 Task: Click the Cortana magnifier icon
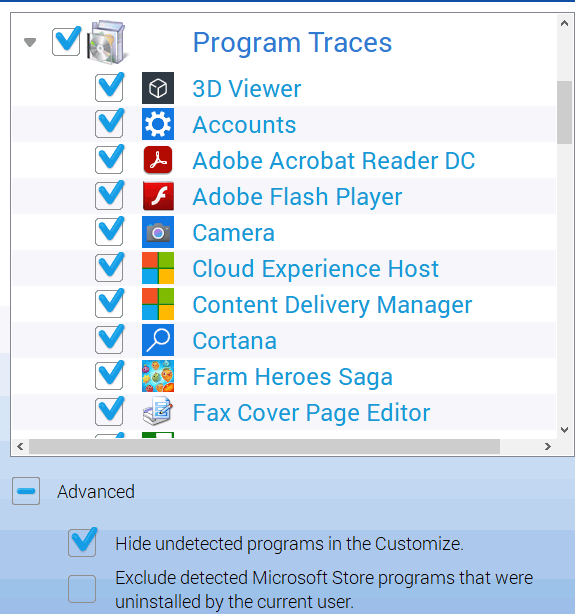click(158, 340)
